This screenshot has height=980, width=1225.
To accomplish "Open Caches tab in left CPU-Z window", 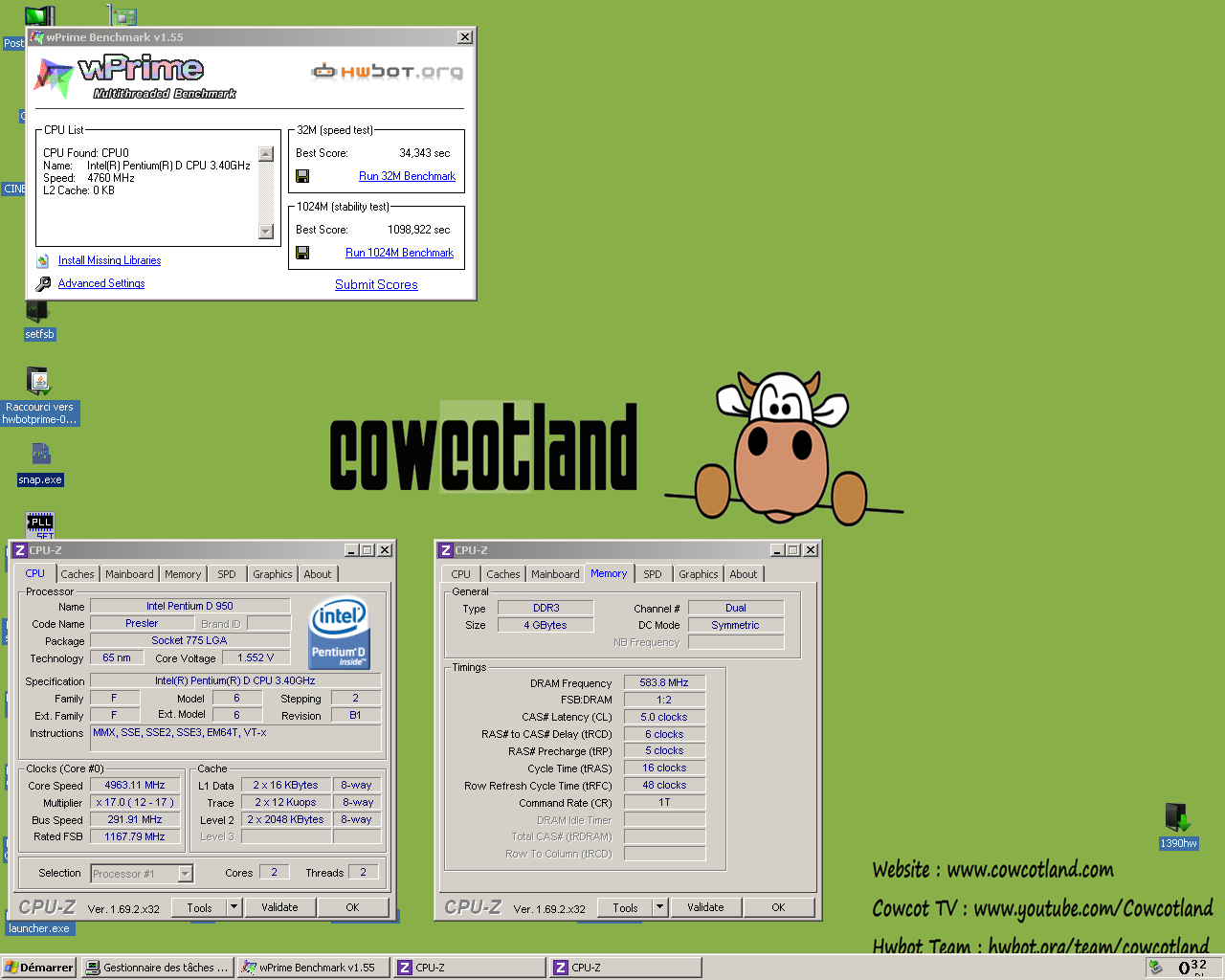I will 78,574.
